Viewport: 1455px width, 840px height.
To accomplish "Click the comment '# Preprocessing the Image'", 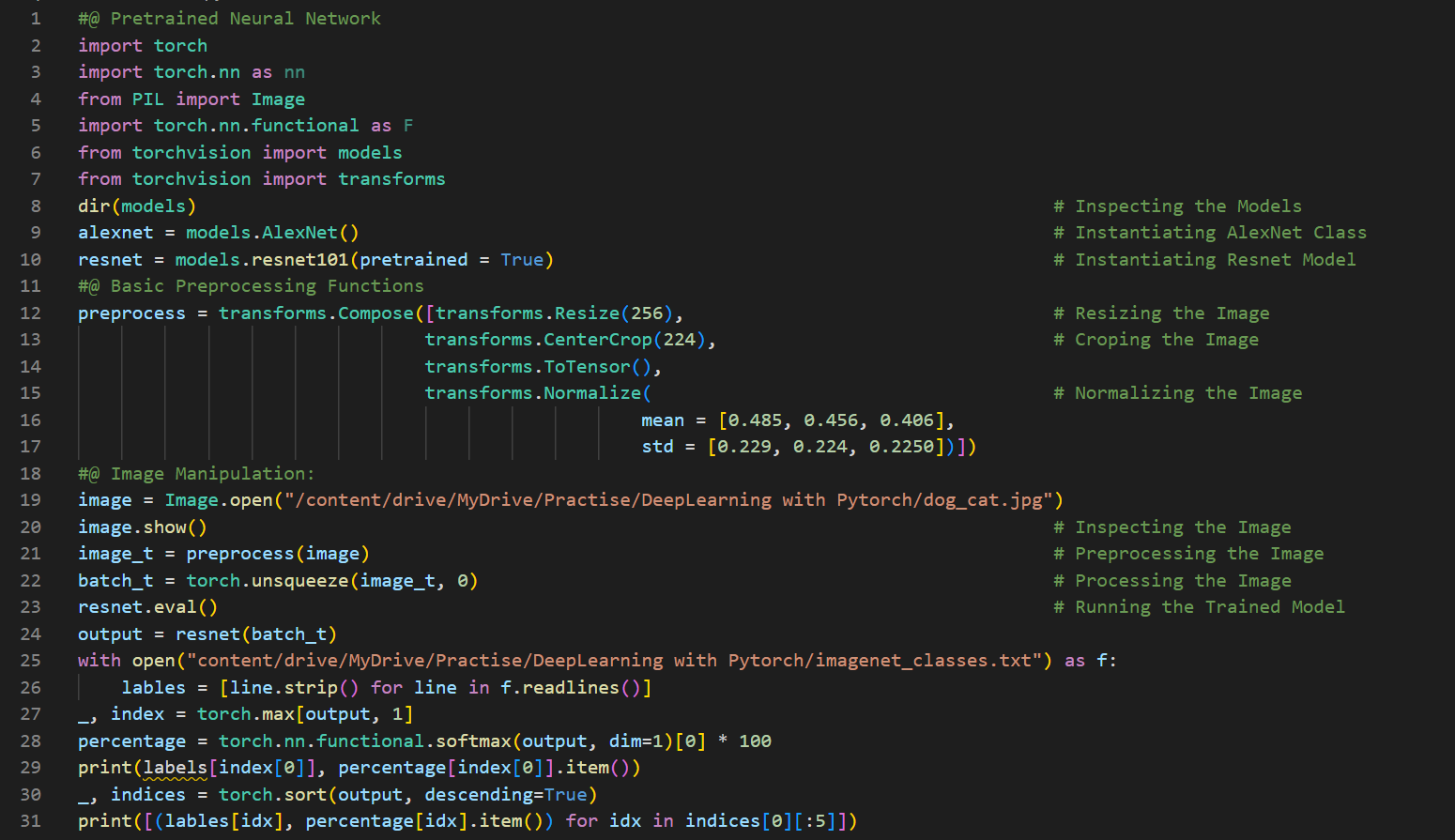I will [x=1188, y=554].
